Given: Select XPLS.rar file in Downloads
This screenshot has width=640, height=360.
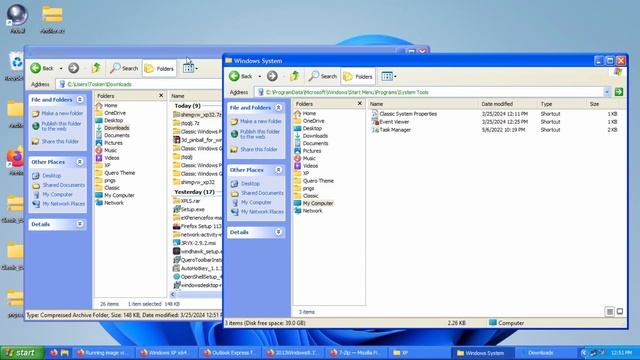Looking at the screenshot, I should click(x=190, y=201).
